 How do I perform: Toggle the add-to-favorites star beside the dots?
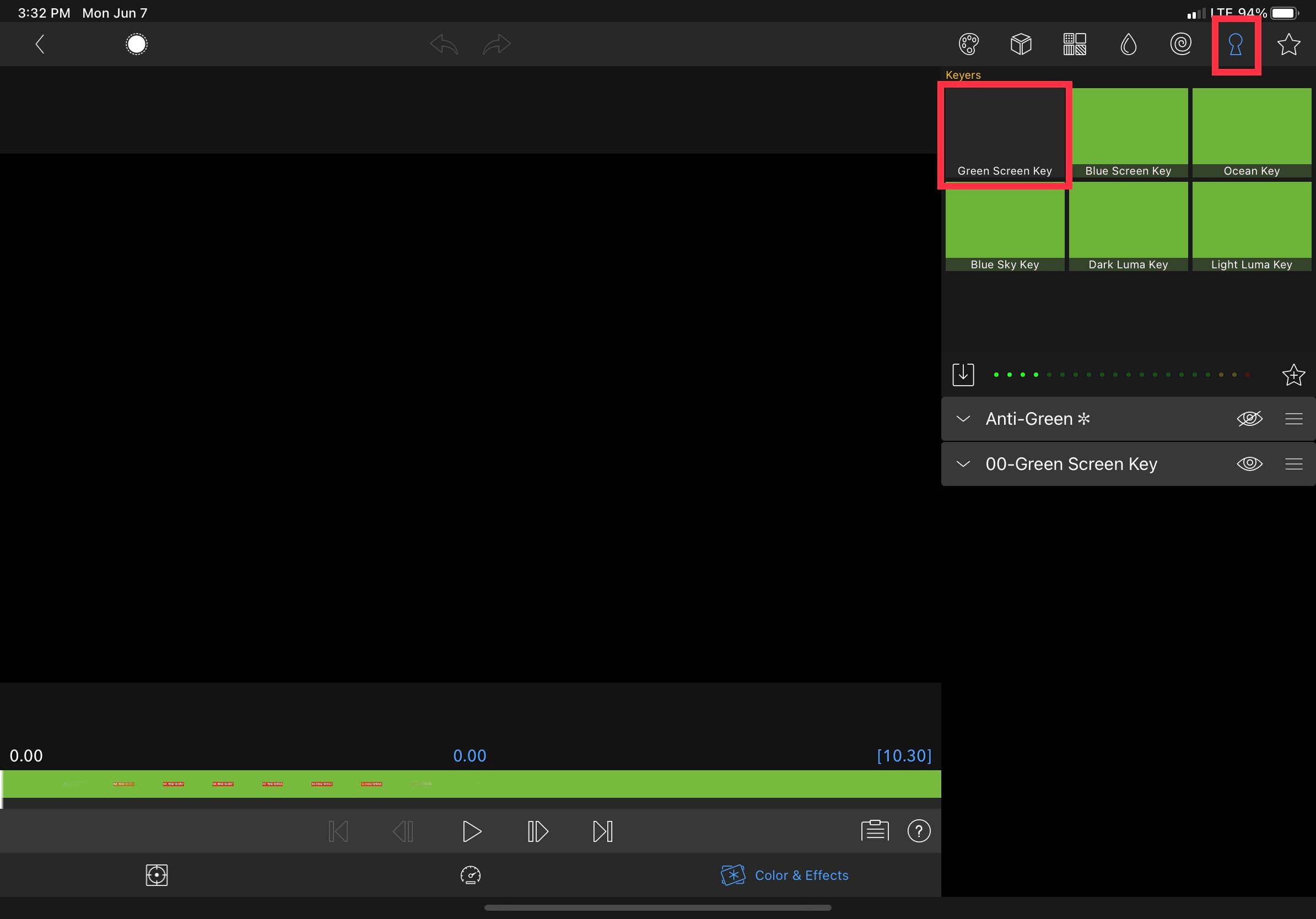[1293, 375]
